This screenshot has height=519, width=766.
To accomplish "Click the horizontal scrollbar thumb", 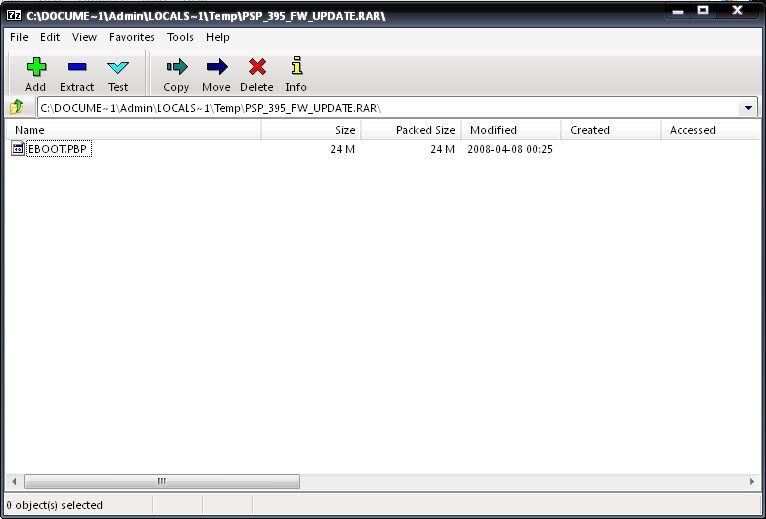I will point(162,481).
